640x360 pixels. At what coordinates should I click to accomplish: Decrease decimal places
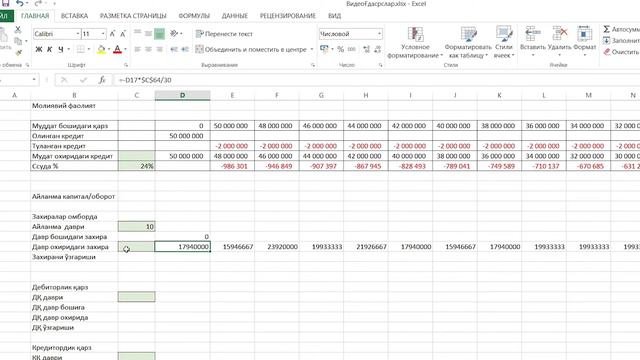point(377,49)
